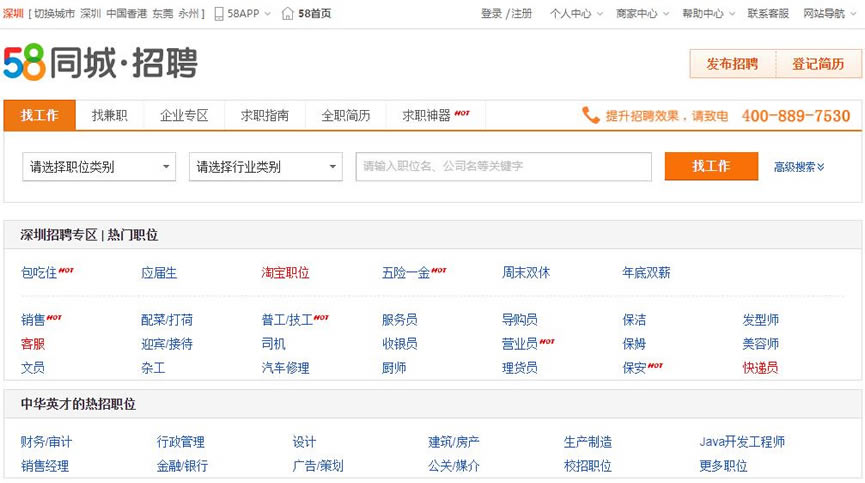The width and height of the screenshot is (865, 483).
Task: Open 普工/技工 job link
Action: point(287,320)
